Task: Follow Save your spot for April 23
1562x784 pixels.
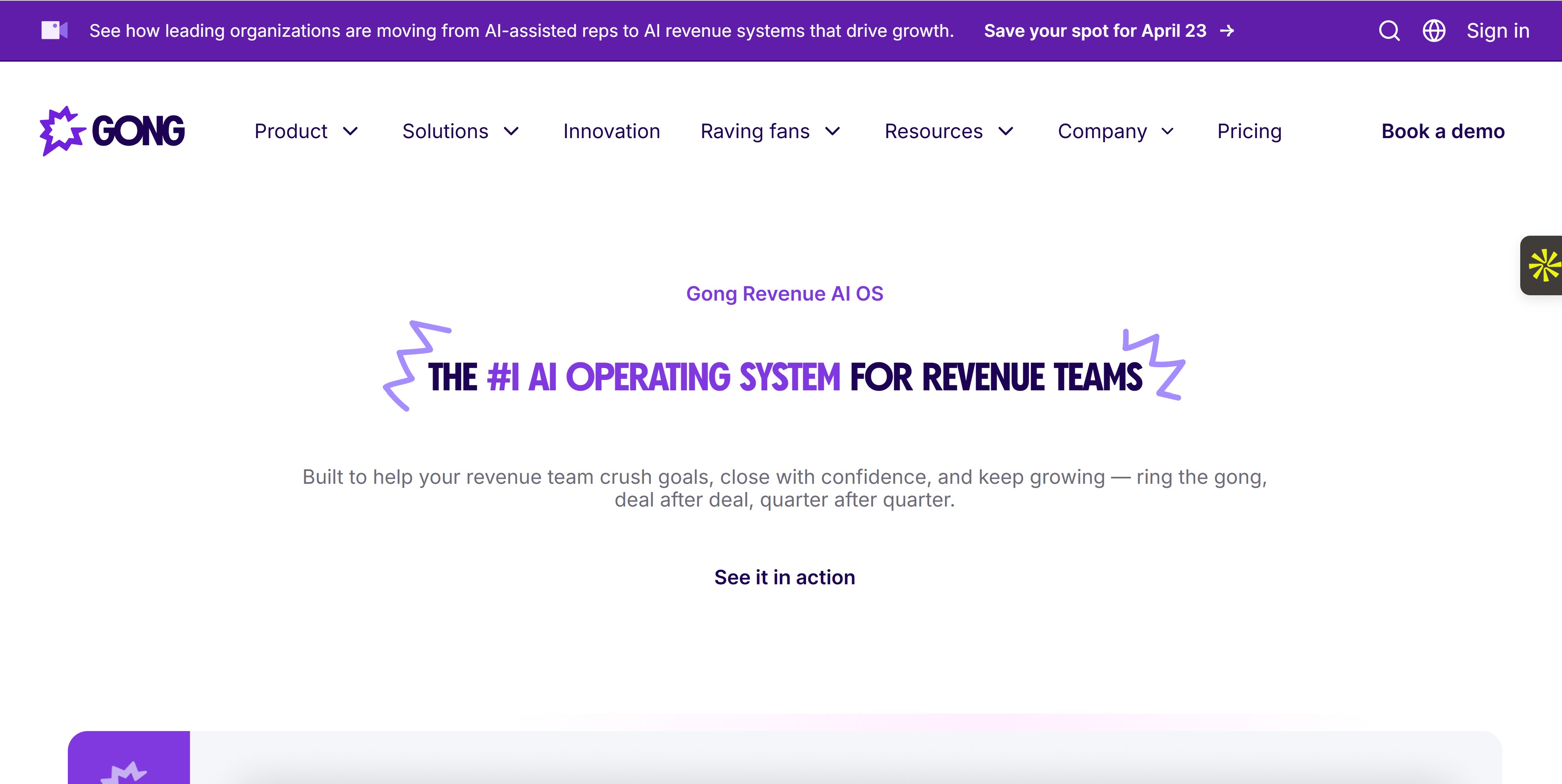Action: 1095,31
